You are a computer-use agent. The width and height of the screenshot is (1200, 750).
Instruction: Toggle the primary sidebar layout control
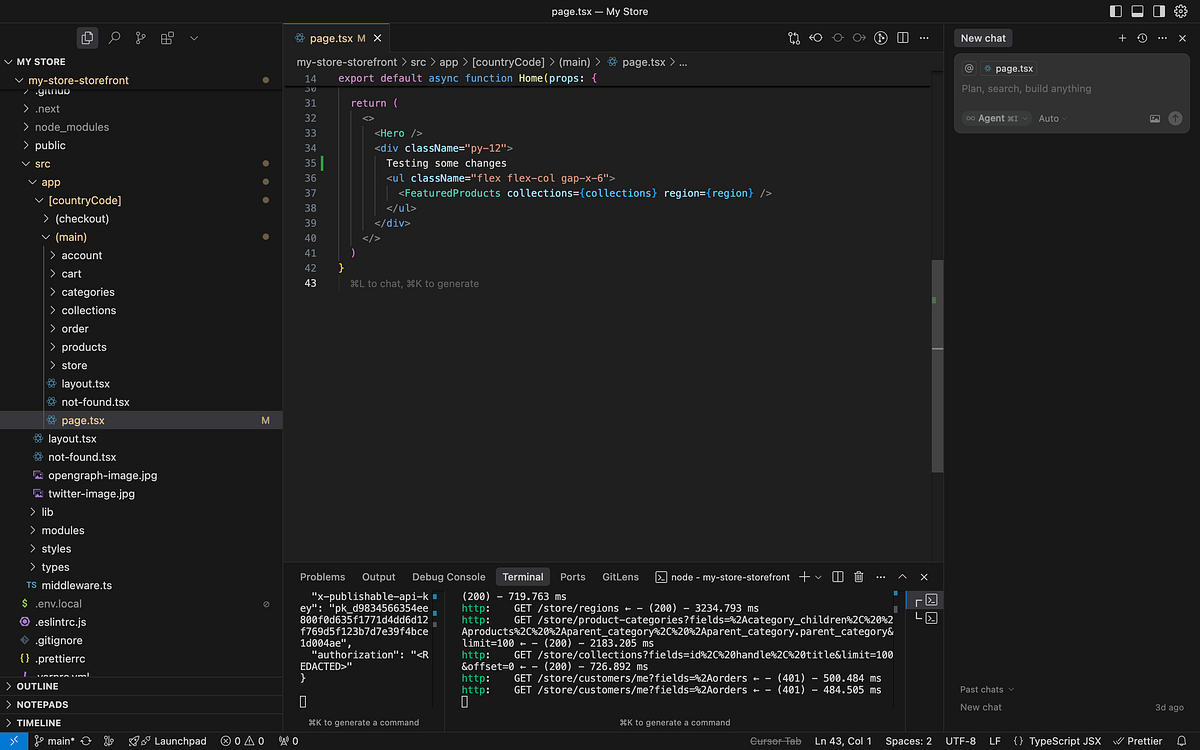tap(1115, 10)
